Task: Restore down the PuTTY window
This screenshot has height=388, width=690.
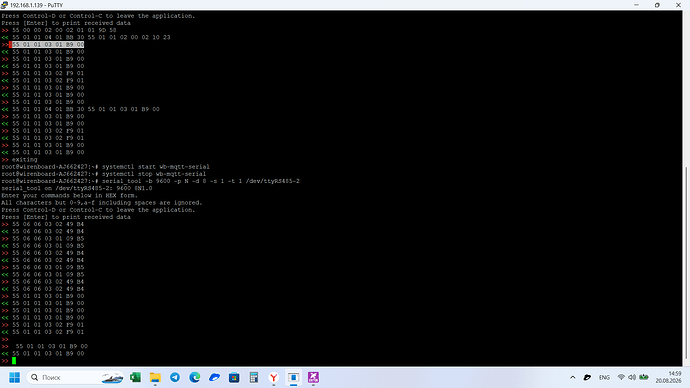Action: [x=657, y=5]
